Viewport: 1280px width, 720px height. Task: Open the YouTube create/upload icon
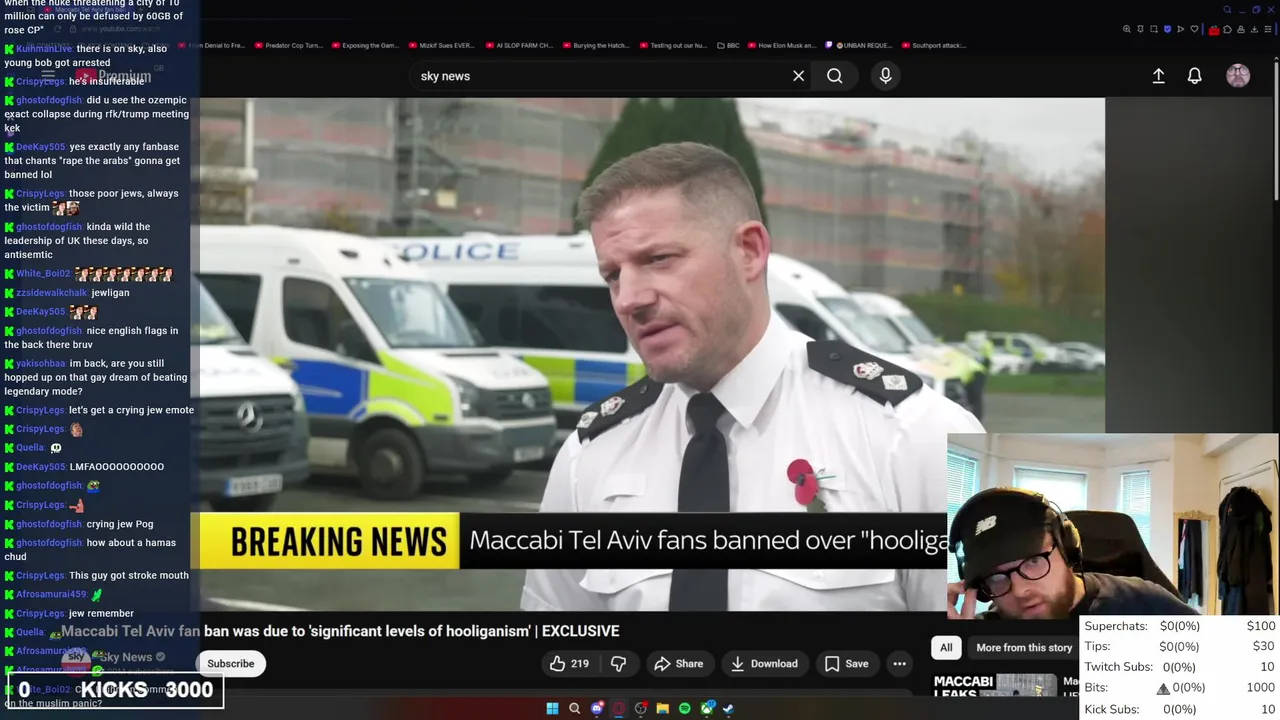pos(1158,76)
